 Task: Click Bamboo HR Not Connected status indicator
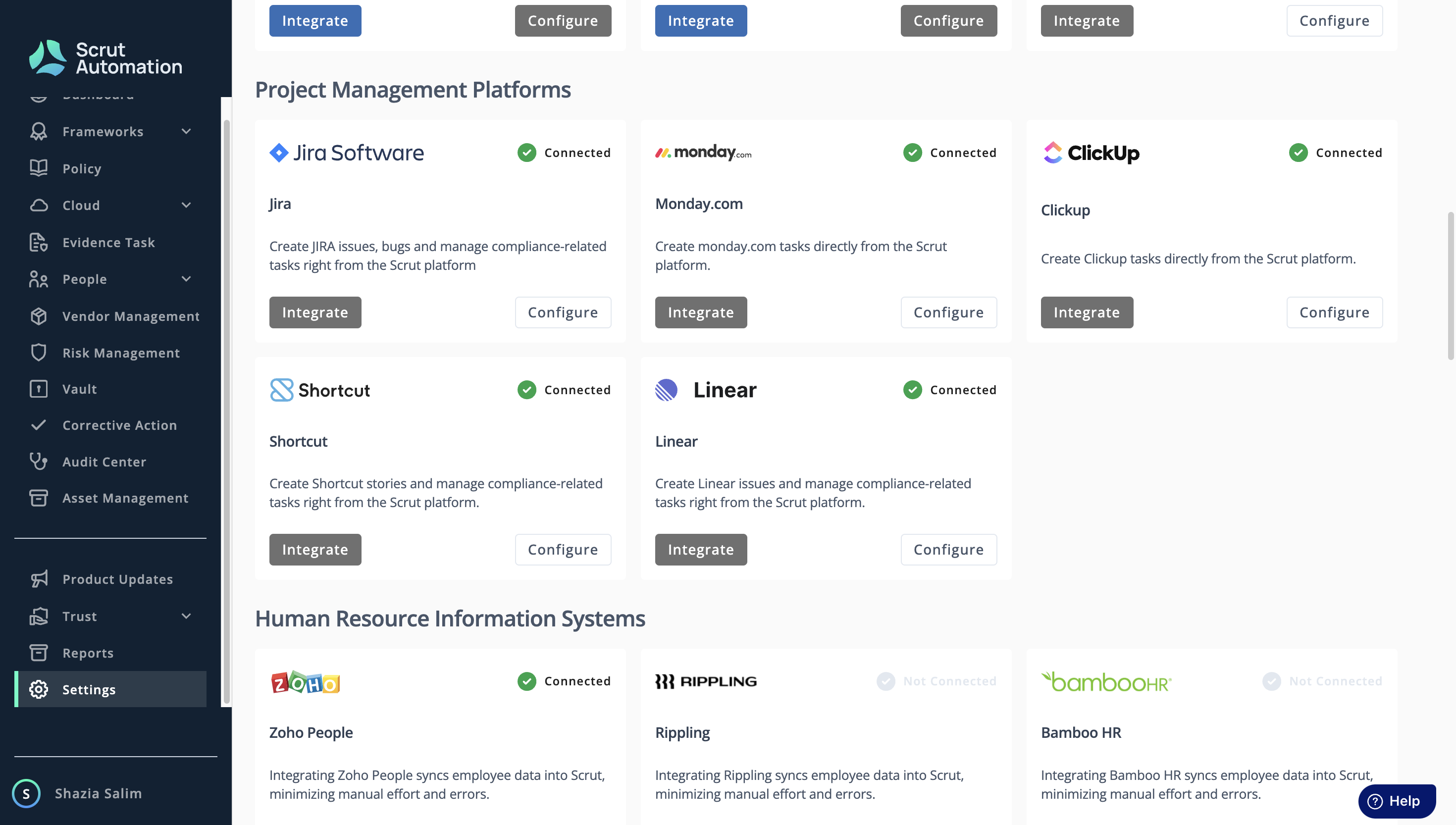click(x=1322, y=681)
